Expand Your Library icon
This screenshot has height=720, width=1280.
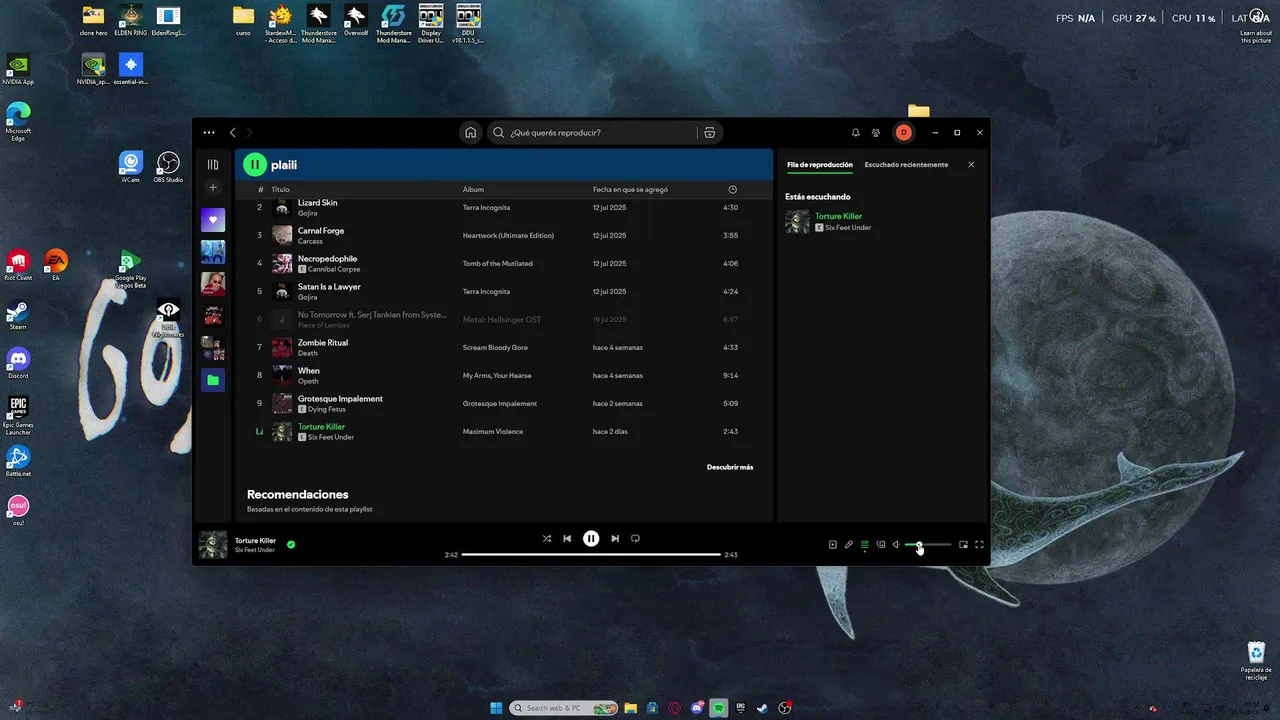[x=213, y=165]
